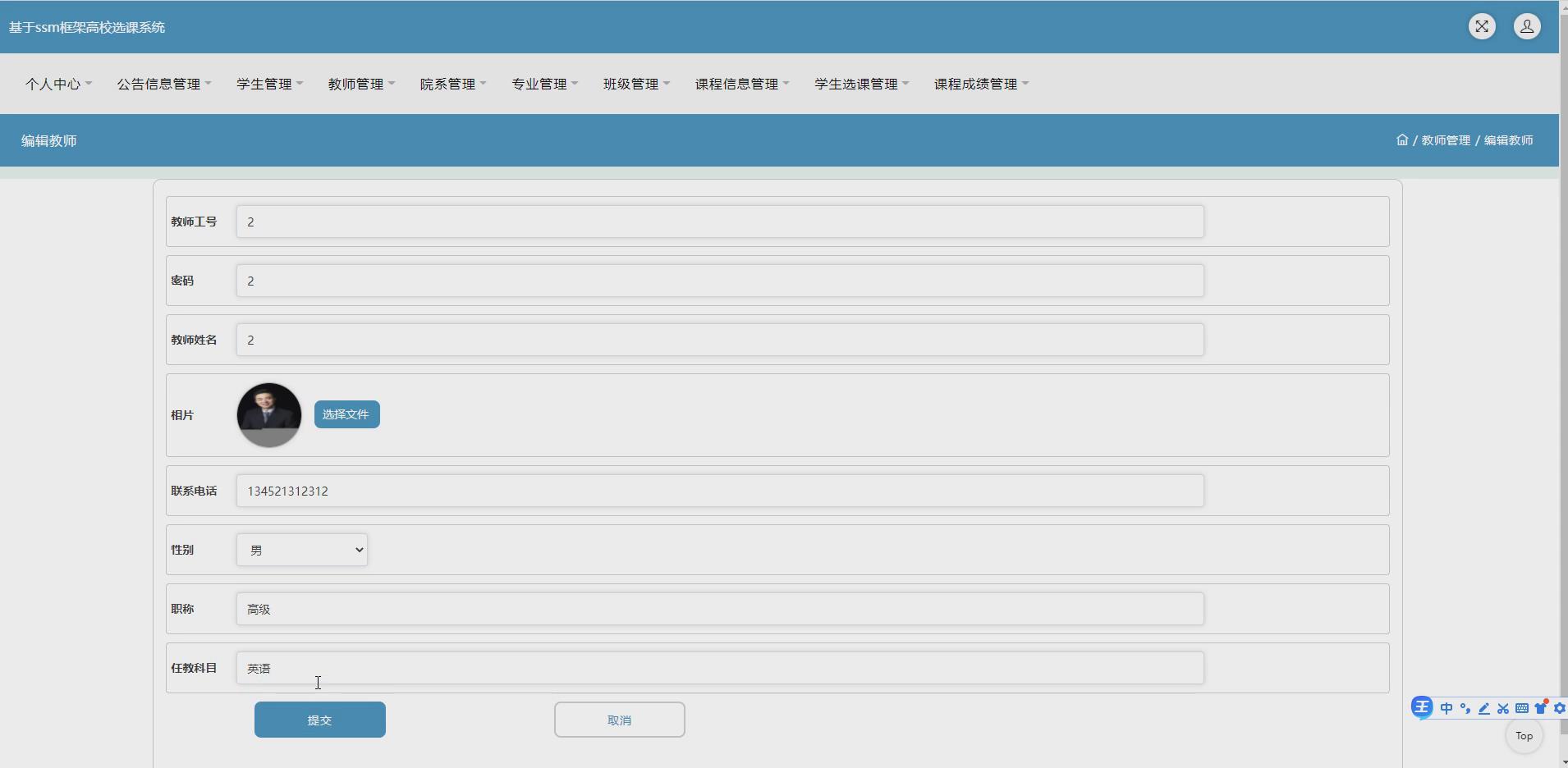Focus the 教师姓名 input field
Screen dimensions: 1568x768
click(x=720, y=340)
